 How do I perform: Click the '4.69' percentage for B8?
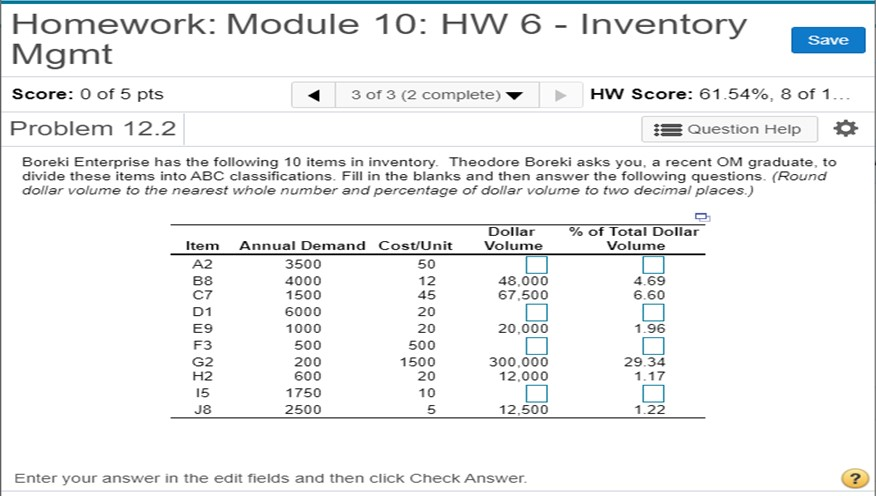649,281
